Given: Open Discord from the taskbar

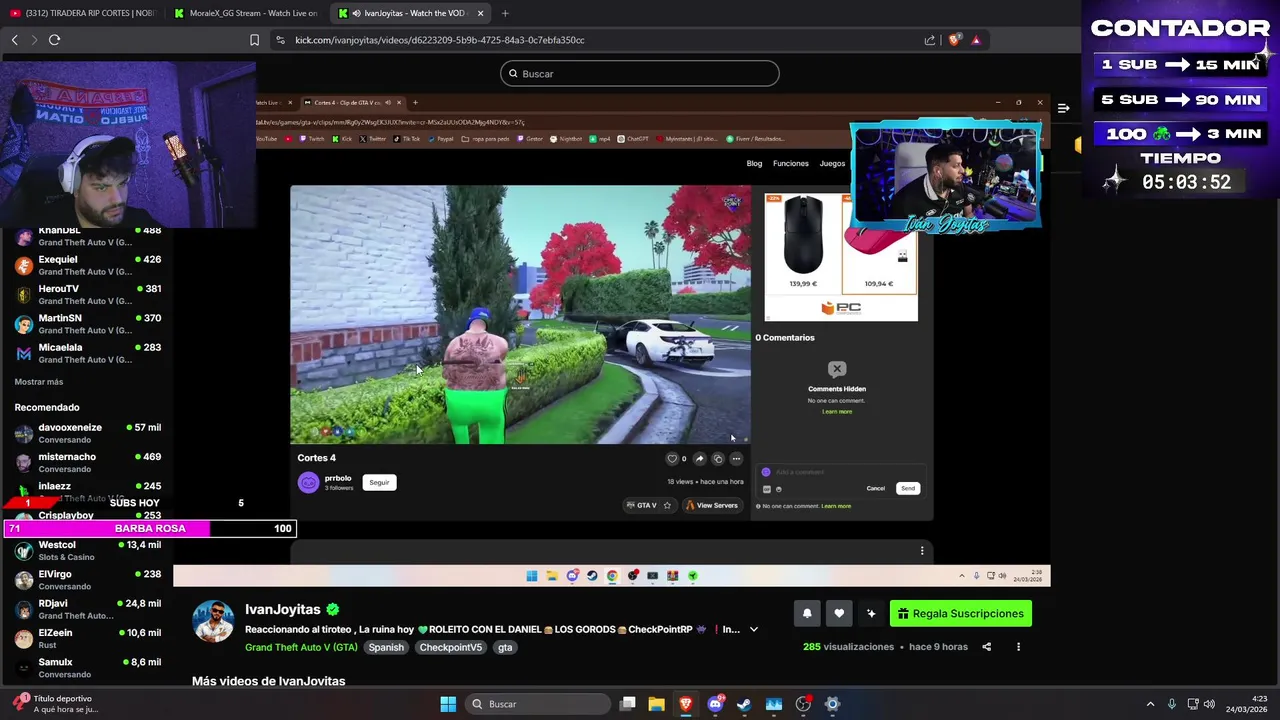Looking at the screenshot, I should coord(715,704).
